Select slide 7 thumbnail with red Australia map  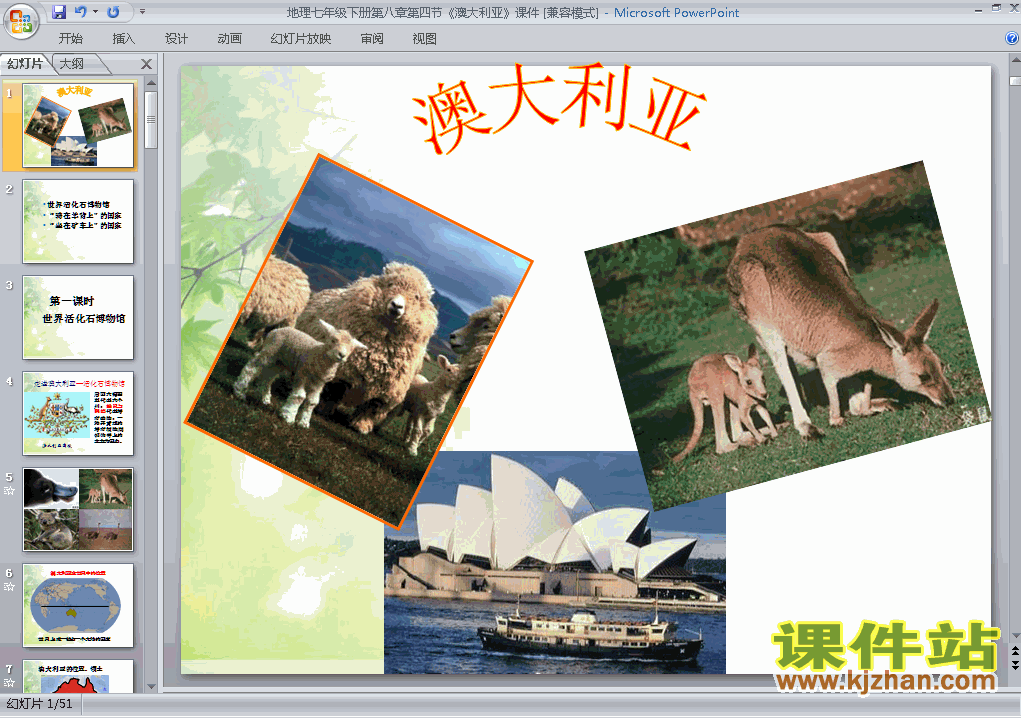click(78, 676)
